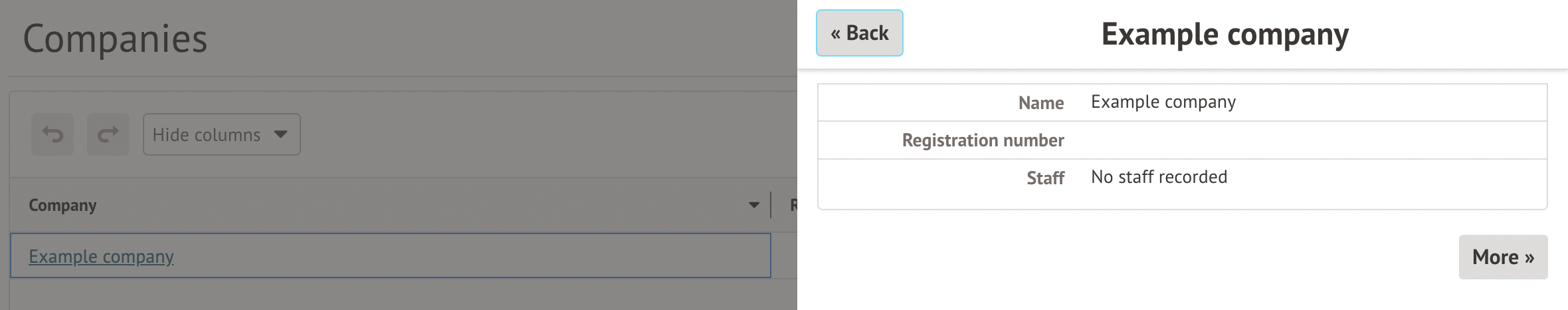Go back using the « Back button
Image resolution: width=1568 pixels, height=310 pixels.
859,33
